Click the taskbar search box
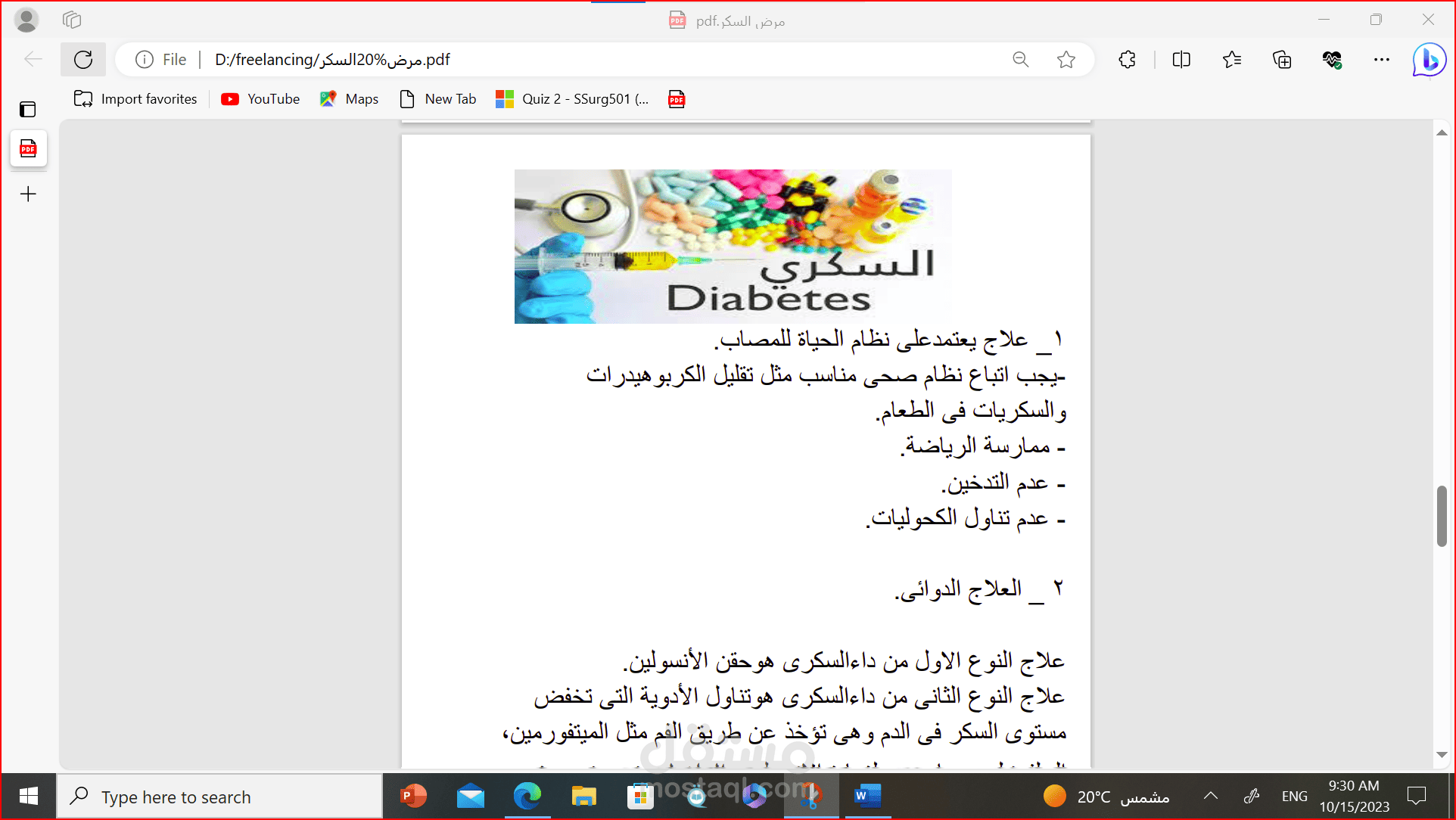 [219, 797]
